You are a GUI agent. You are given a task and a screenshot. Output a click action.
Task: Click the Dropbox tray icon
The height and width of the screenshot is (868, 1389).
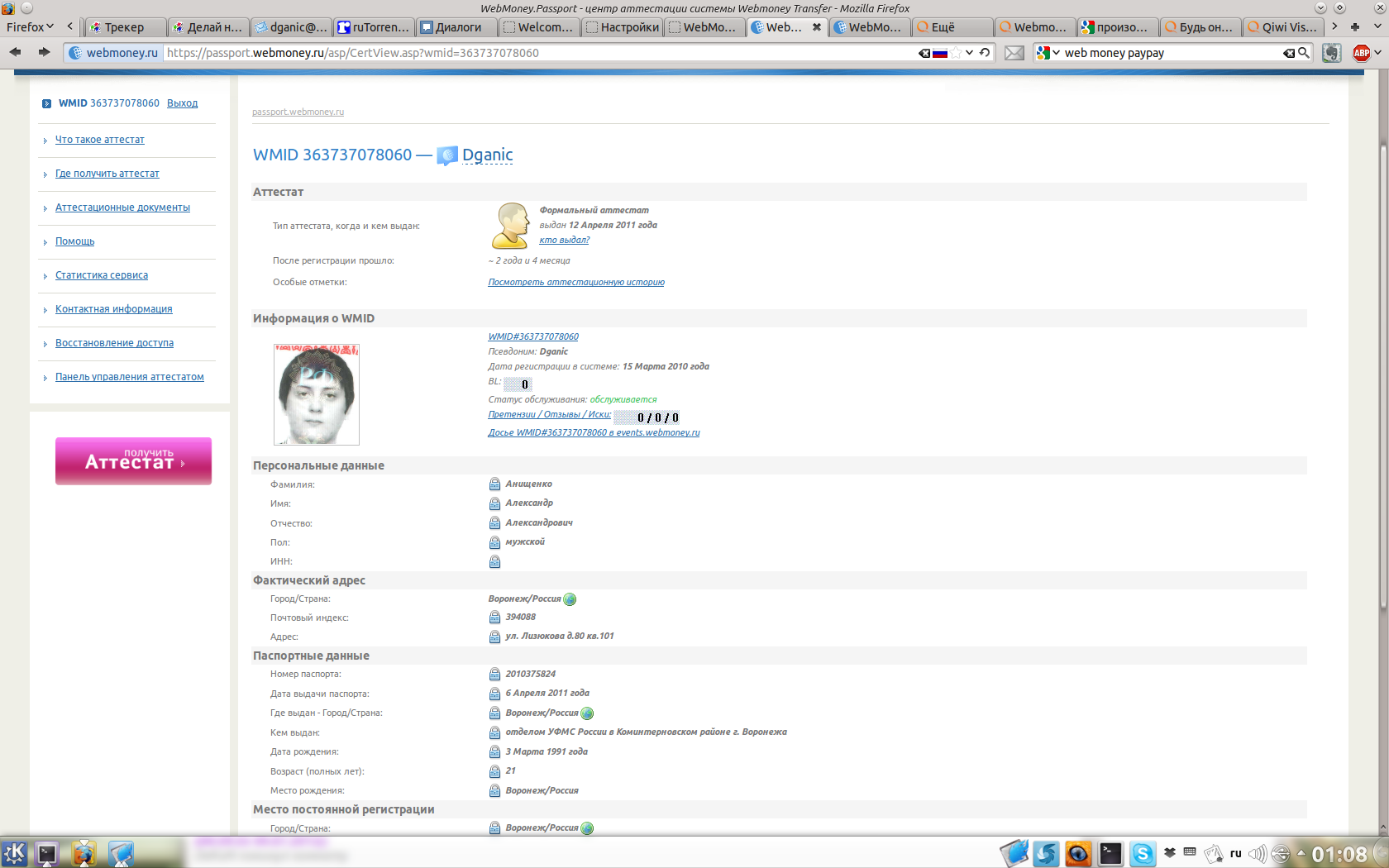[x=1170, y=852]
